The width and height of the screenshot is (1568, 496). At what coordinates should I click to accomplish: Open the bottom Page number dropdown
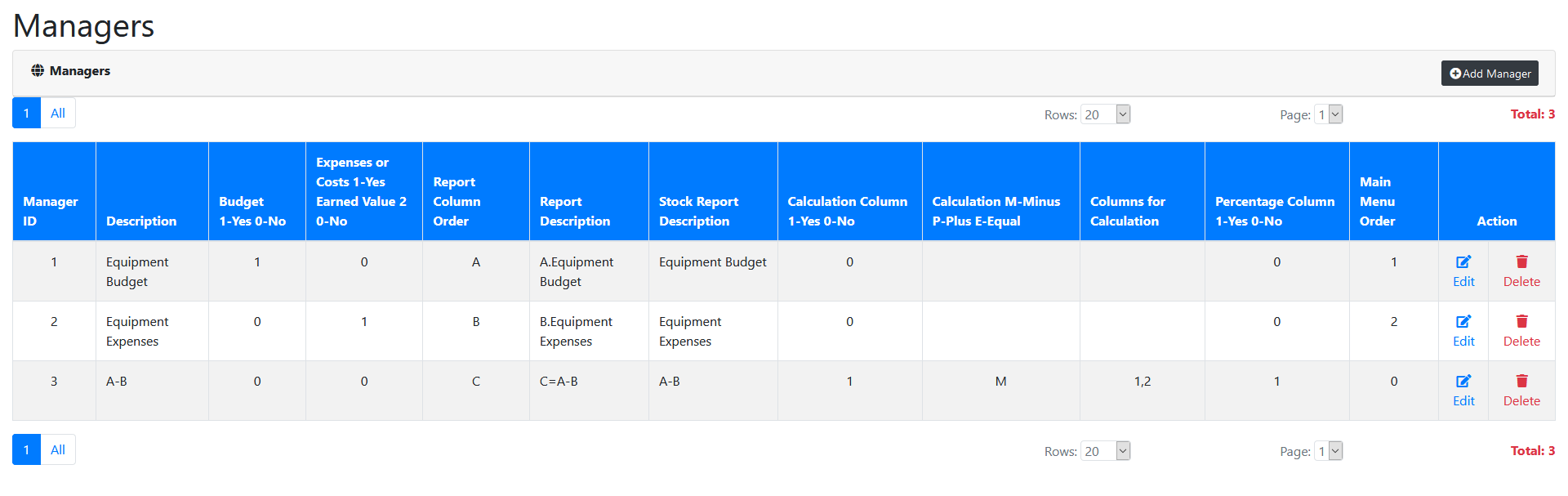pos(1328,452)
